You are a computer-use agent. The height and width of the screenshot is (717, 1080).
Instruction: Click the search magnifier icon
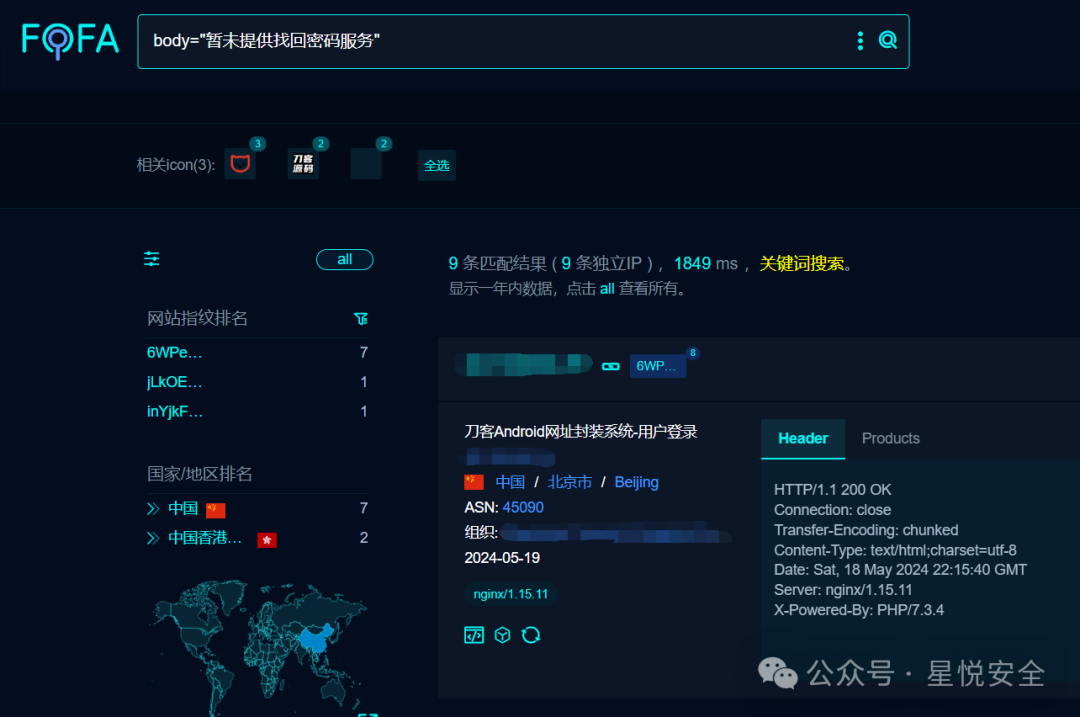coord(888,40)
